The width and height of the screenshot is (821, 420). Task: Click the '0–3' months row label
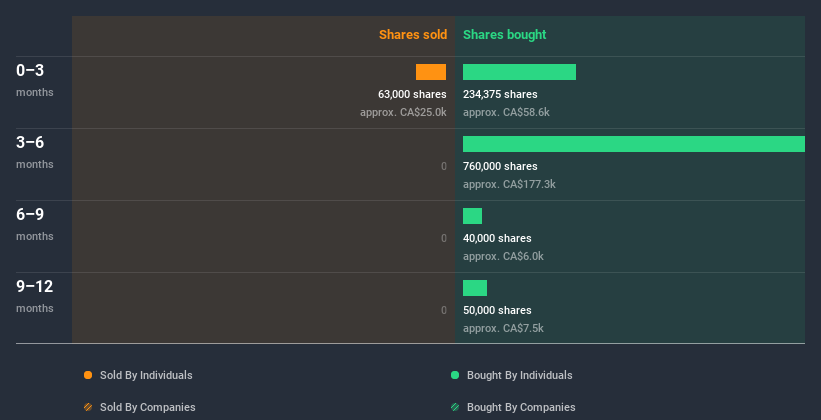(x=30, y=70)
